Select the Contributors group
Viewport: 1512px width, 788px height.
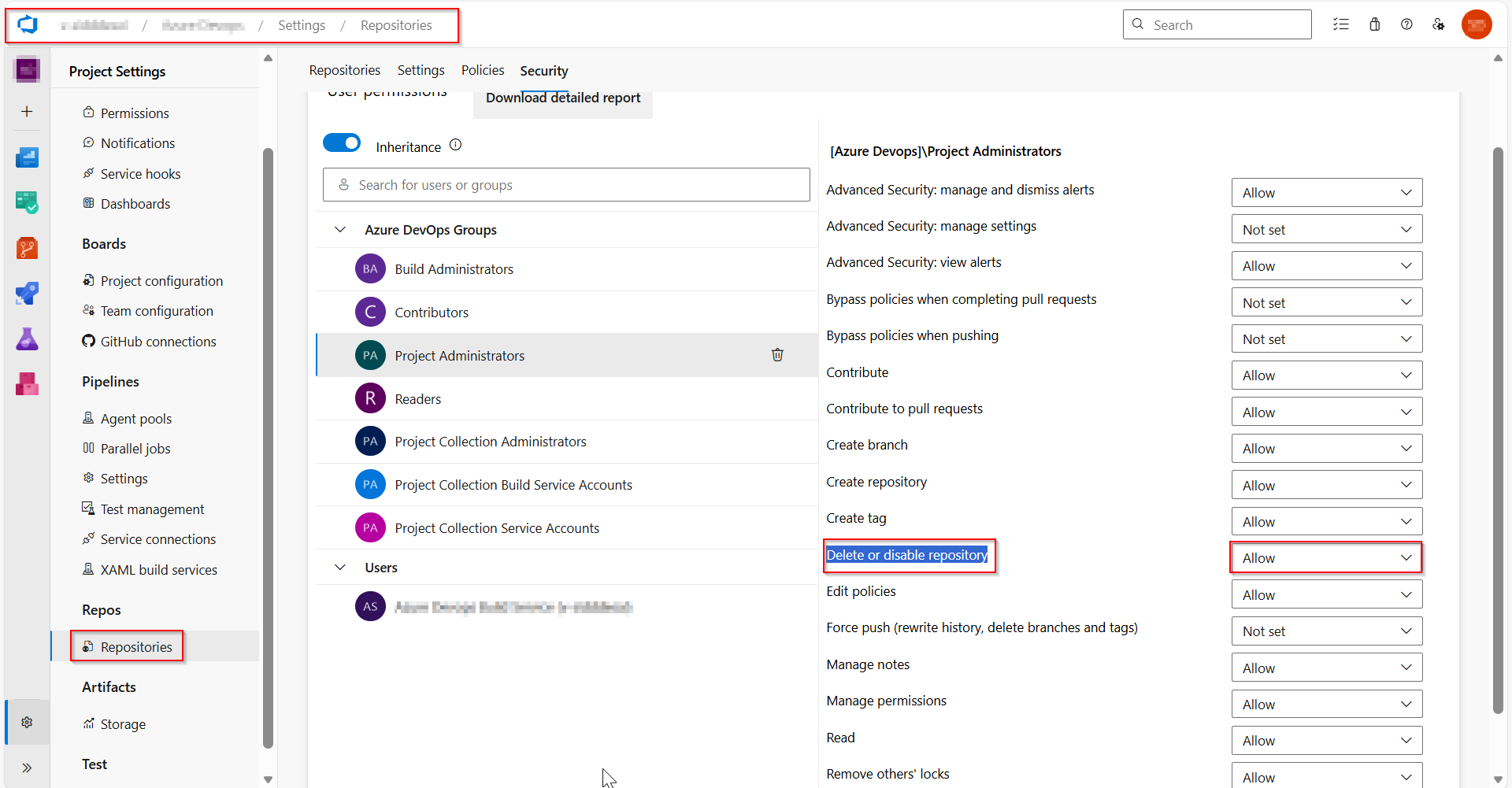point(567,313)
